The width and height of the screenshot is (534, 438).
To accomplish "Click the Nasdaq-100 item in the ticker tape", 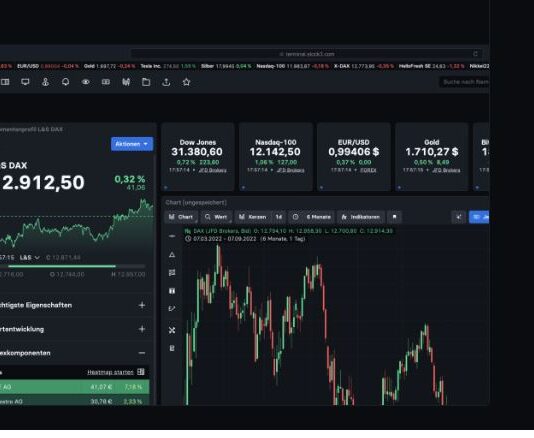I will 293,66.
